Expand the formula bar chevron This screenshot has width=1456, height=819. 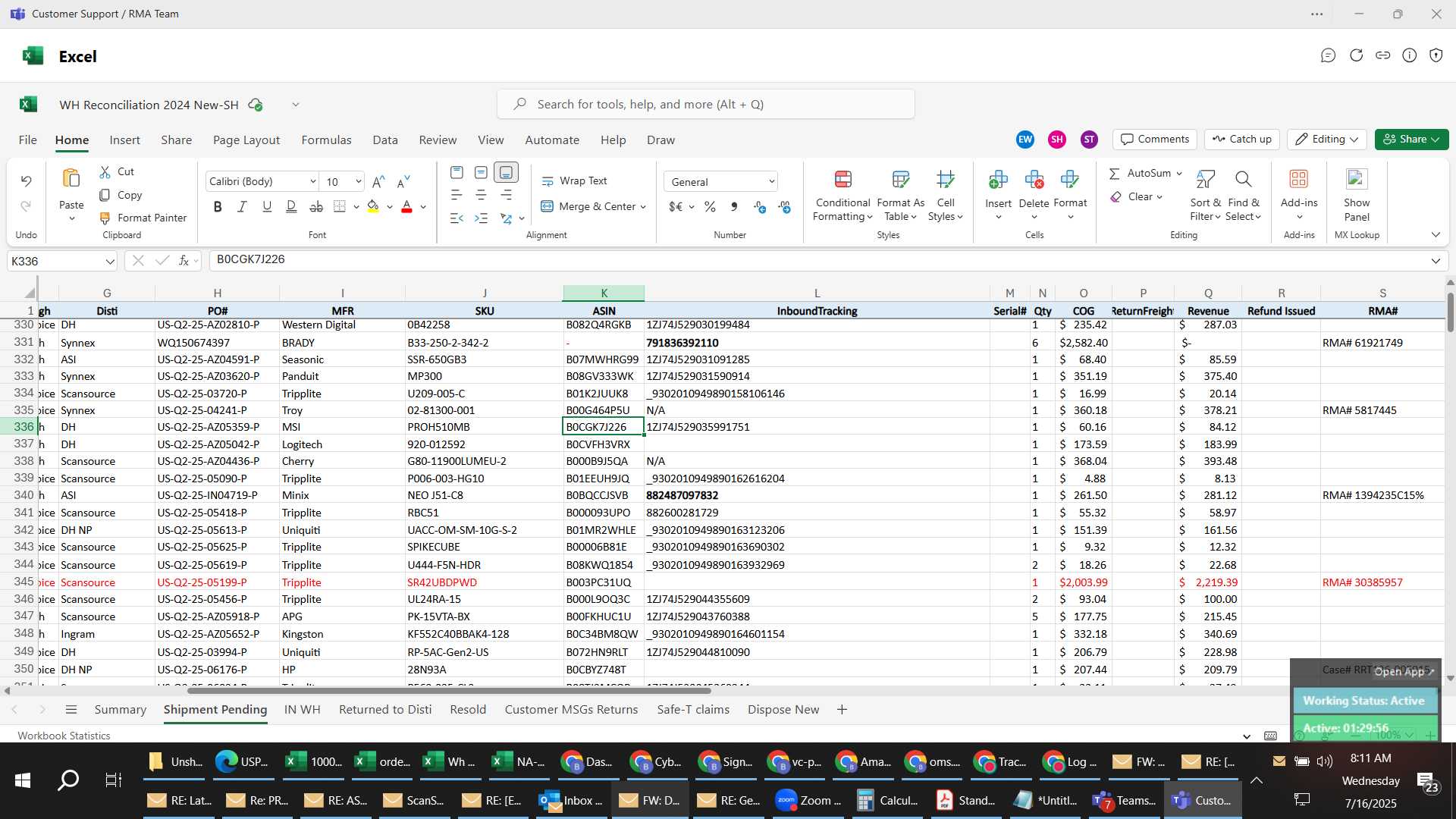pos(1436,262)
